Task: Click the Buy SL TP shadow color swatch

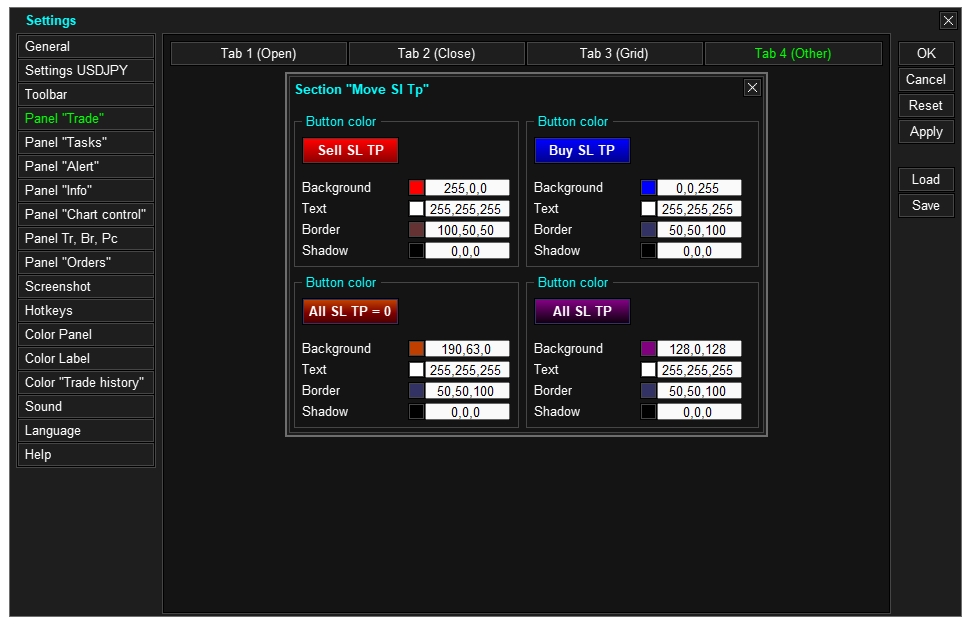Action: point(648,251)
